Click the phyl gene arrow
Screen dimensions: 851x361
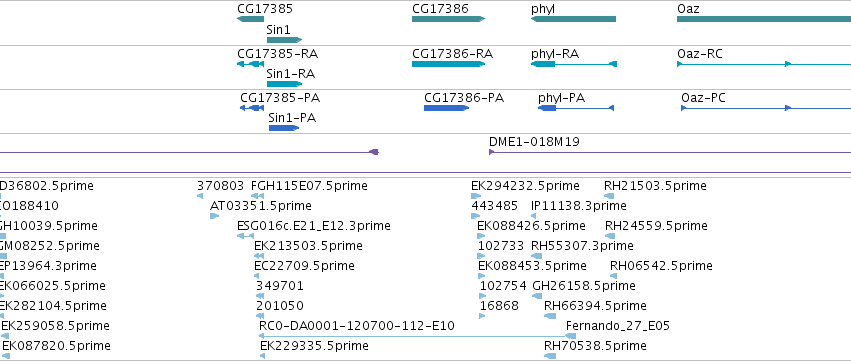[x=573, y=19]
